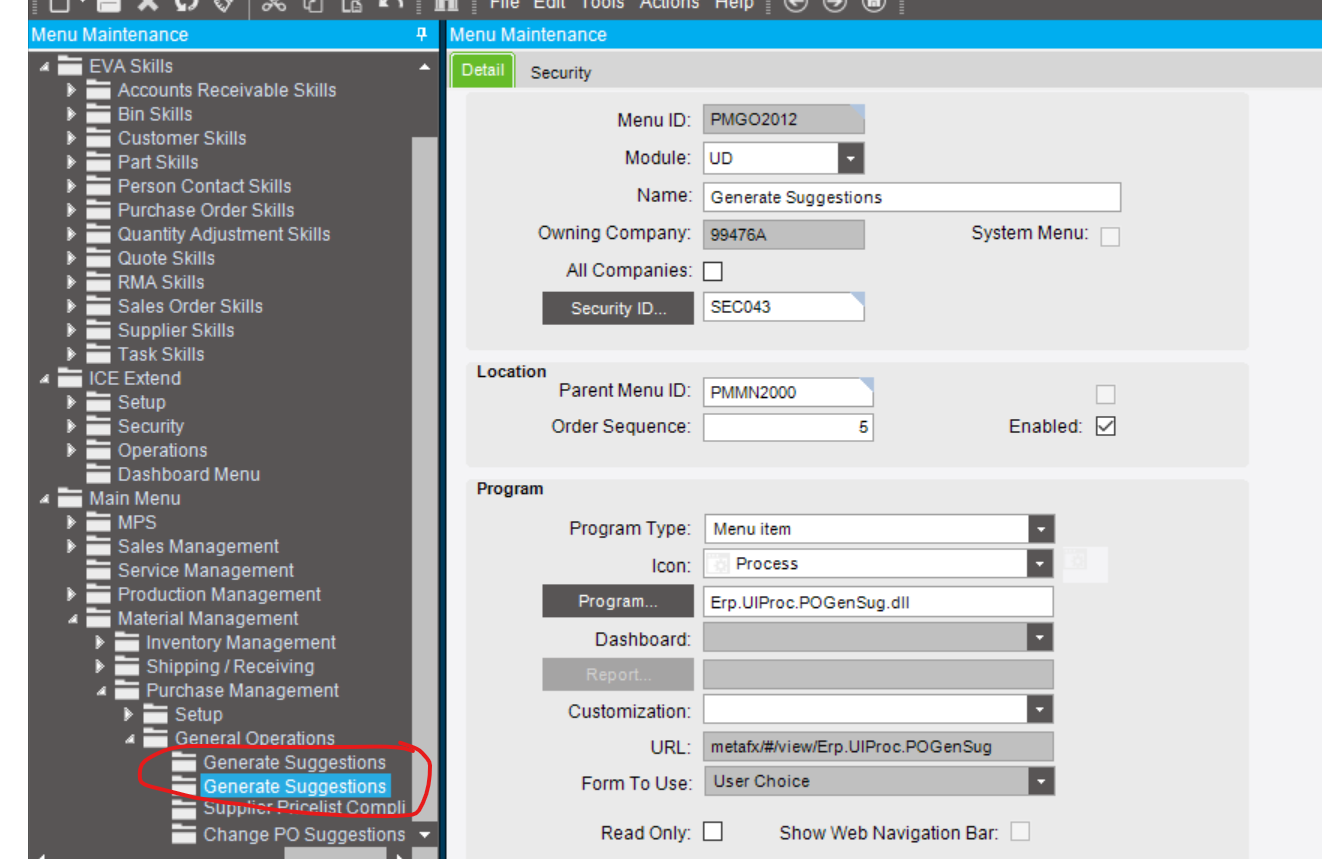Switch to the Security tab
This screenshot has height=859, width=1322.
[x=560, y=72]
